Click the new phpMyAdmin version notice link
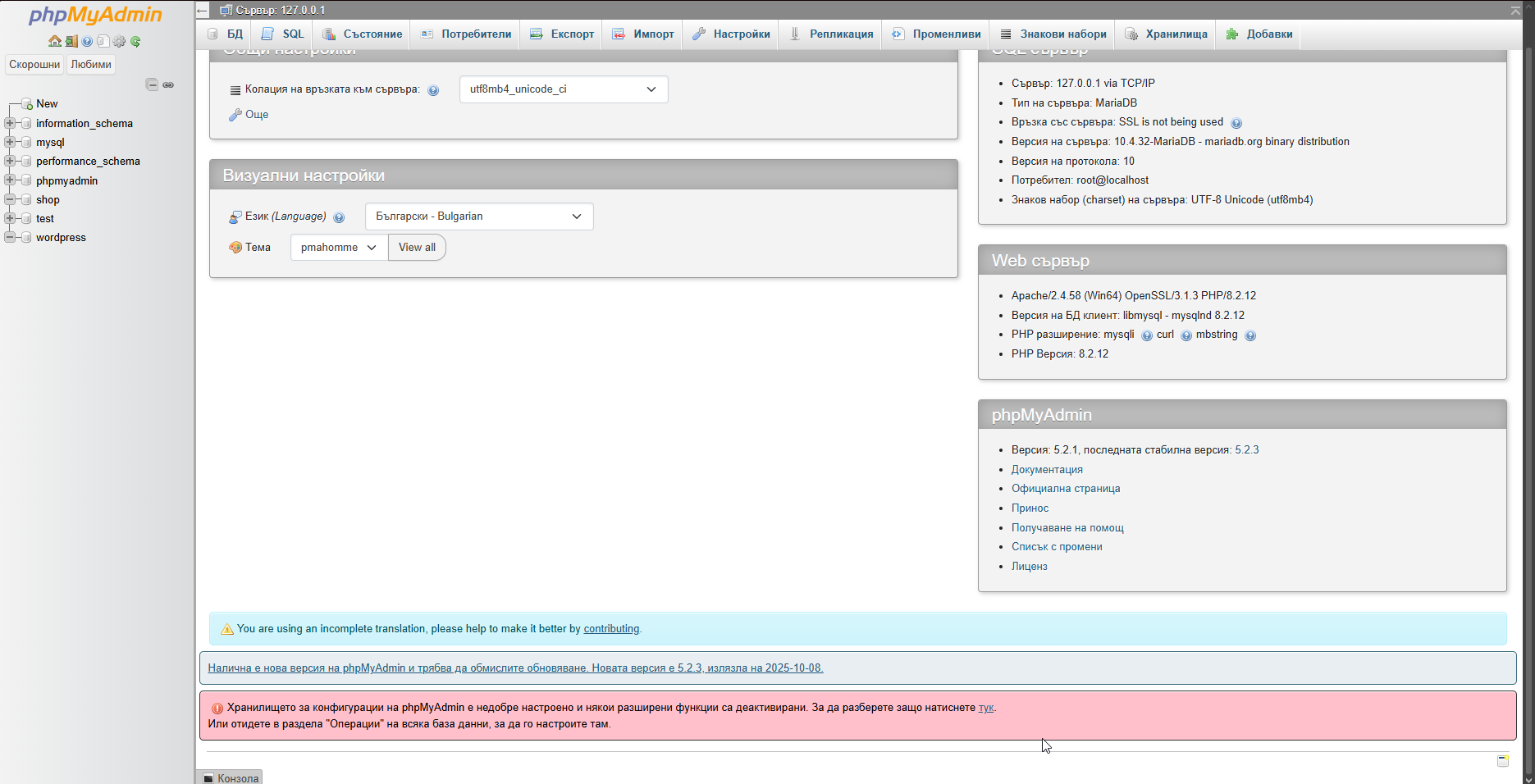Screen dimensions: 1535x784 coord(515,668)
